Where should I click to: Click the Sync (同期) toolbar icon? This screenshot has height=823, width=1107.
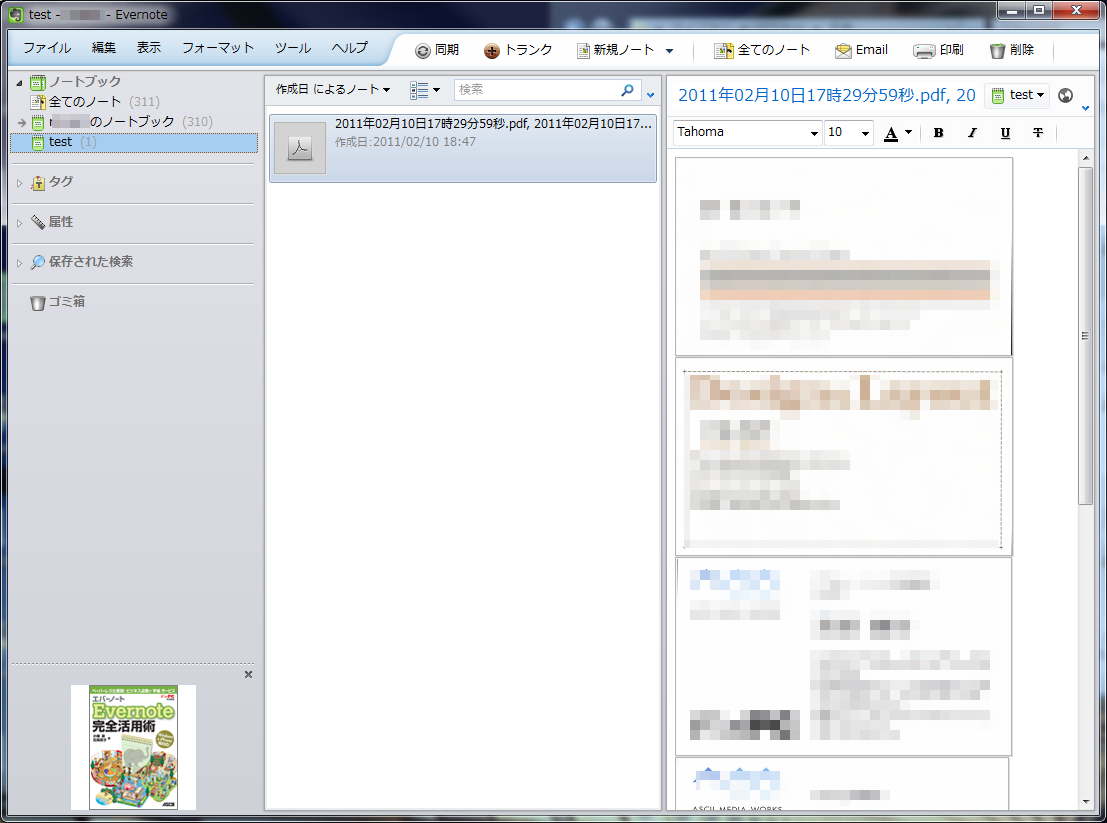tap(422, 51)
